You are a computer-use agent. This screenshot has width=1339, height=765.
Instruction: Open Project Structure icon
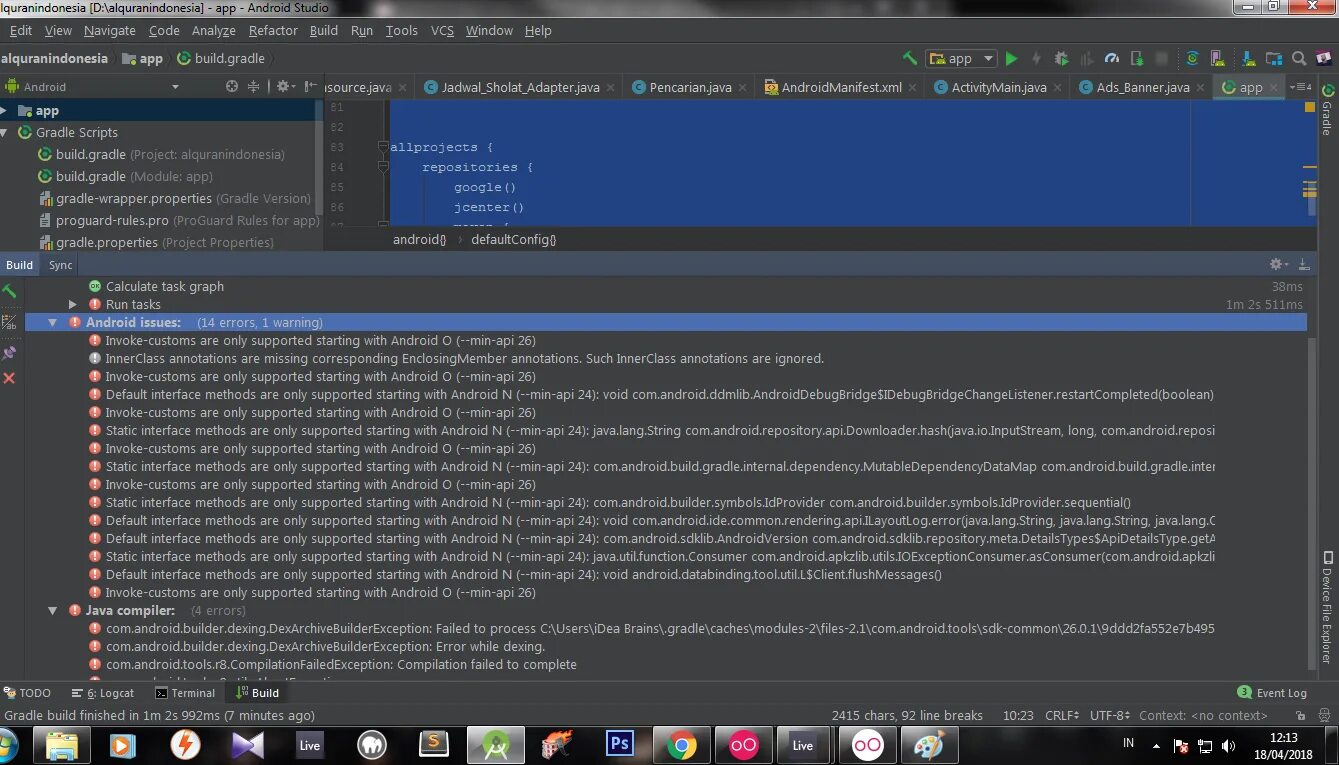1272,58
